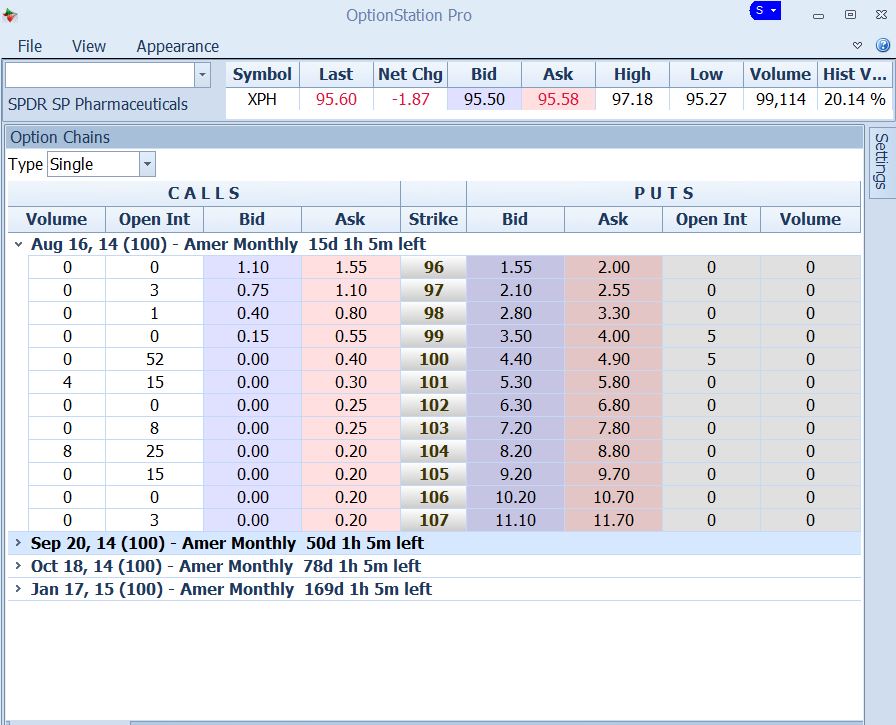The width and height of the screenshot is (896, 725).
Task: Click the OptionStation Pro app logo icon
Action: (x=10, y=14)
